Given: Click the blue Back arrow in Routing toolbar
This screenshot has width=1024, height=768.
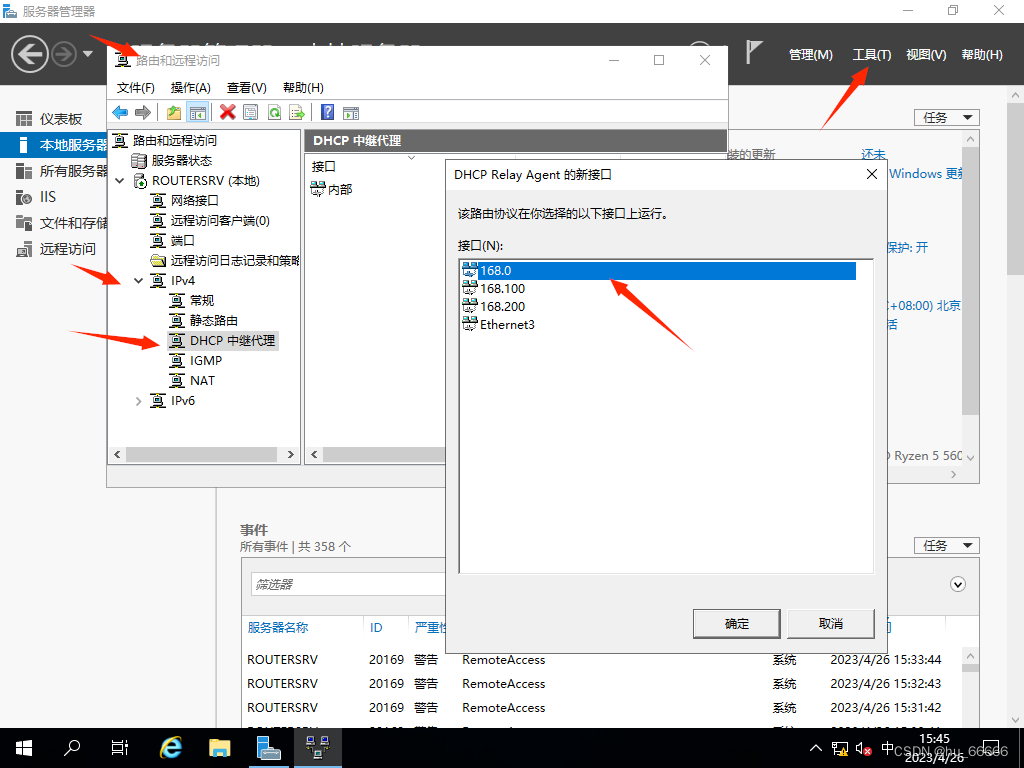Looking at the screenshot, I should coord(120,112).
